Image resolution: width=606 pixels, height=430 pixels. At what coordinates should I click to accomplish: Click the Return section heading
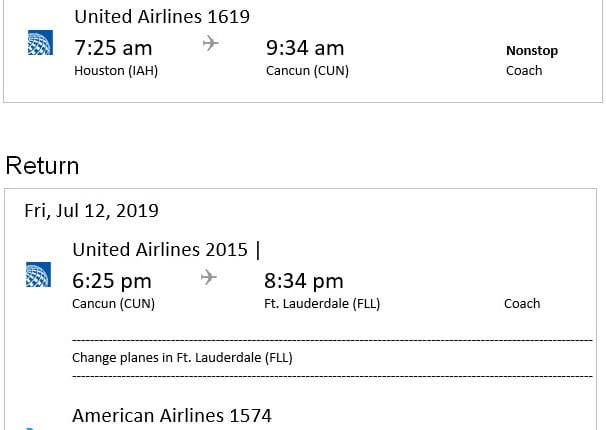(42, 165)
